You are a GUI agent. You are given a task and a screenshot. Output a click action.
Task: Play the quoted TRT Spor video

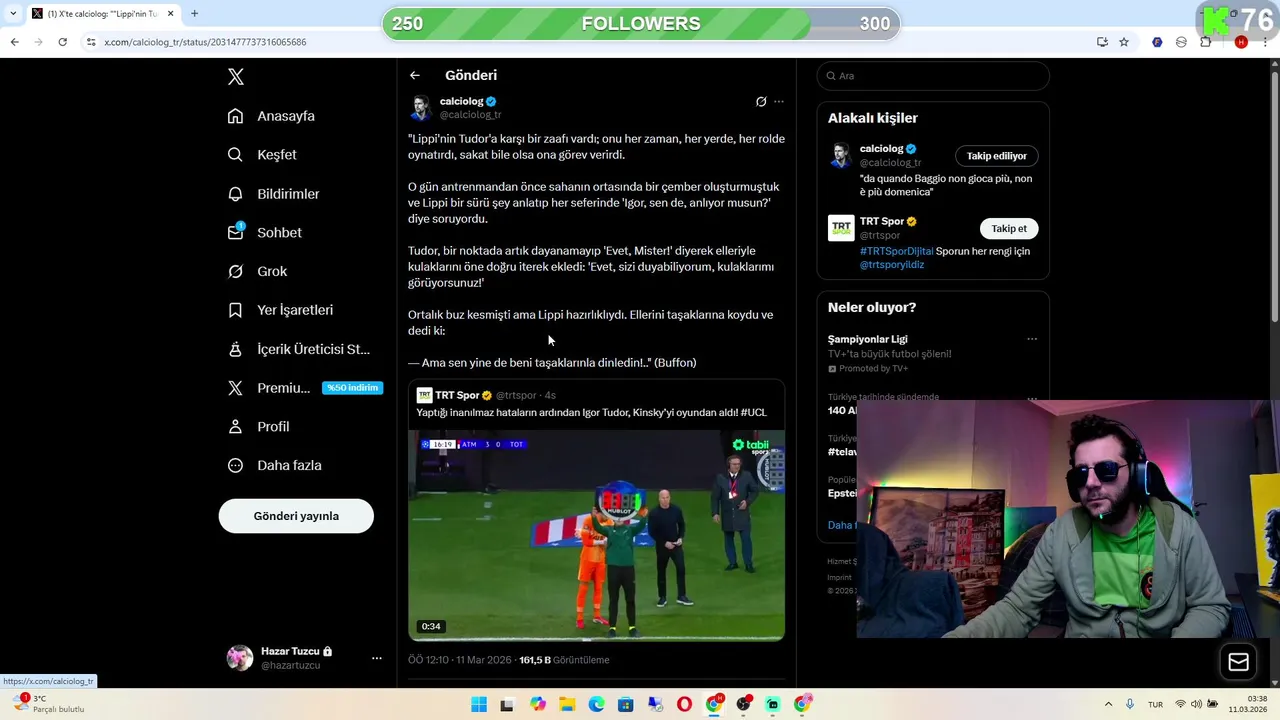(596, 534)
